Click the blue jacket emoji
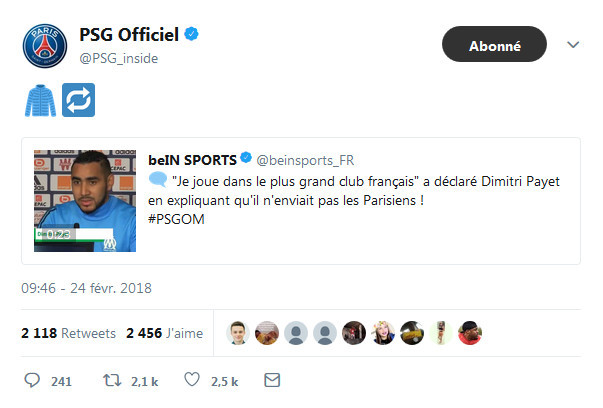Viewport: 603px width, 408px height. tap(38, 100)
